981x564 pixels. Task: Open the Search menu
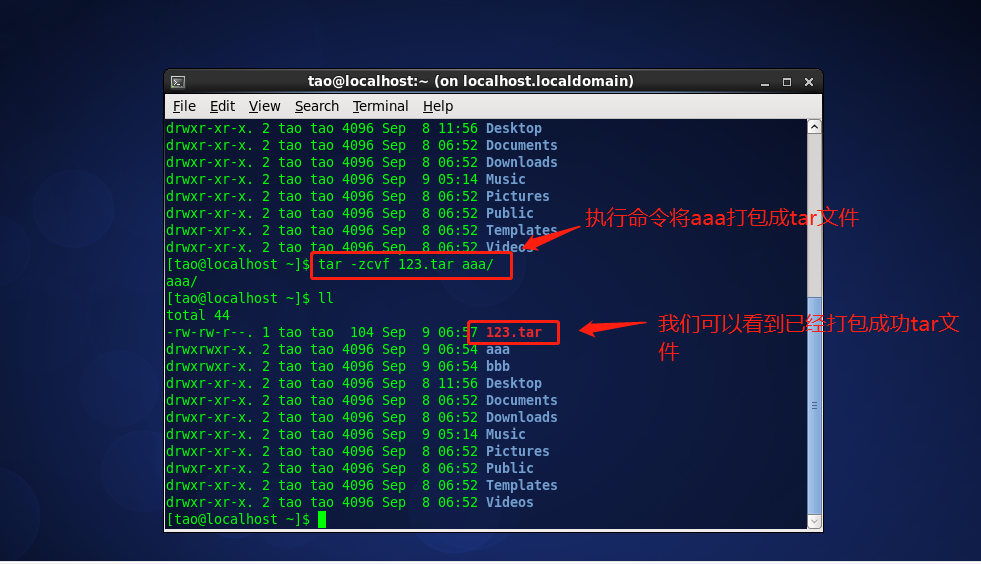tap(317, 106)
